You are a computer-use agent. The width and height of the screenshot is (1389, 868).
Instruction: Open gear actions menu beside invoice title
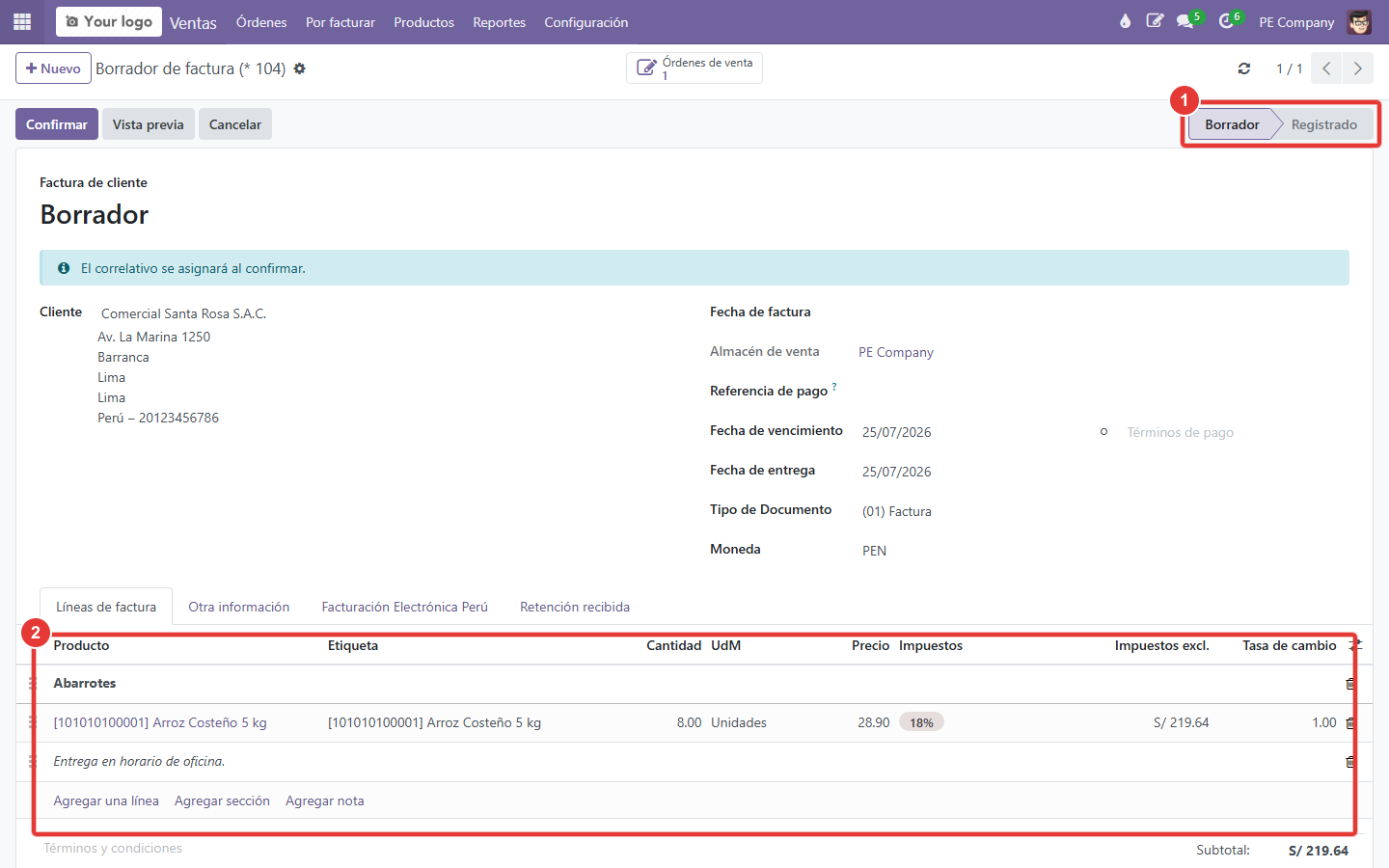click(299, 68)
